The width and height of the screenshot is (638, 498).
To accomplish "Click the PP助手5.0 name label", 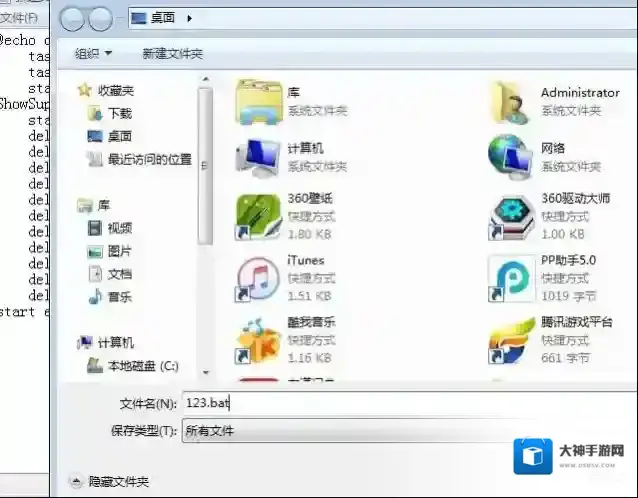I will (568, 260).
